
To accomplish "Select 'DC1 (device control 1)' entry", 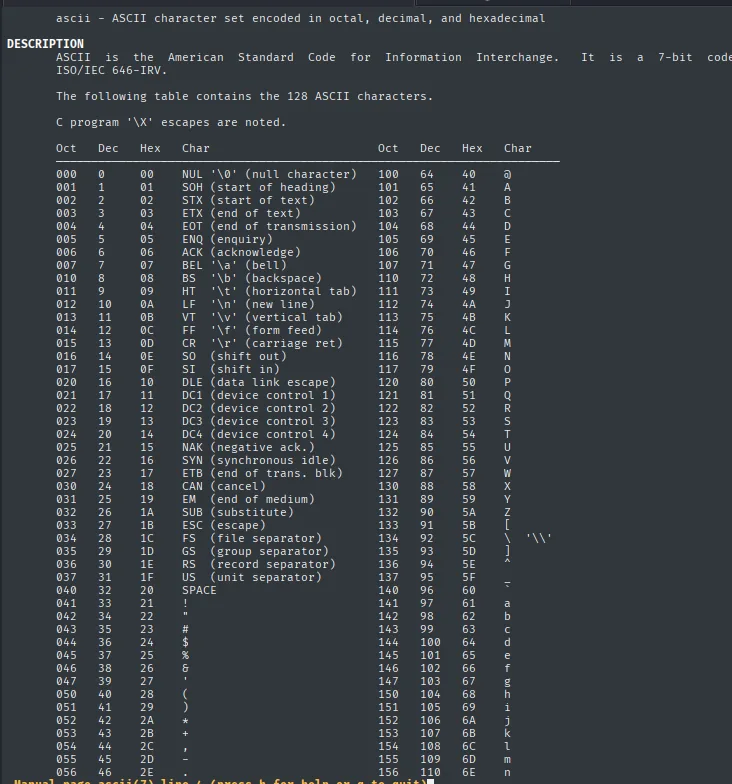I will click(259, 396).
